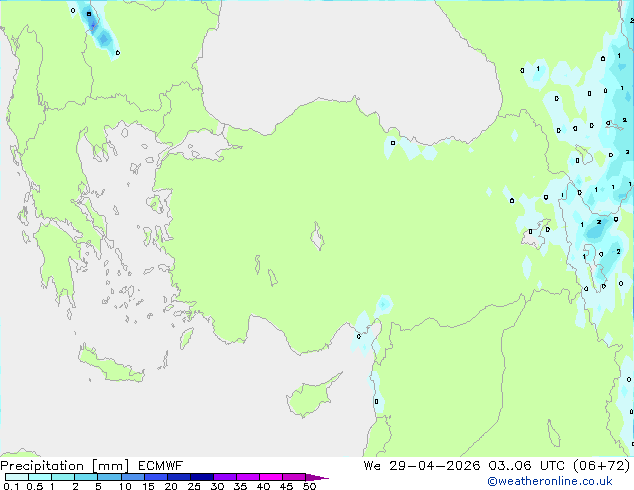Click the dark blue swatch between 25 and 30
Viewport: 634px width, 490px height.
tap(202, 477)
